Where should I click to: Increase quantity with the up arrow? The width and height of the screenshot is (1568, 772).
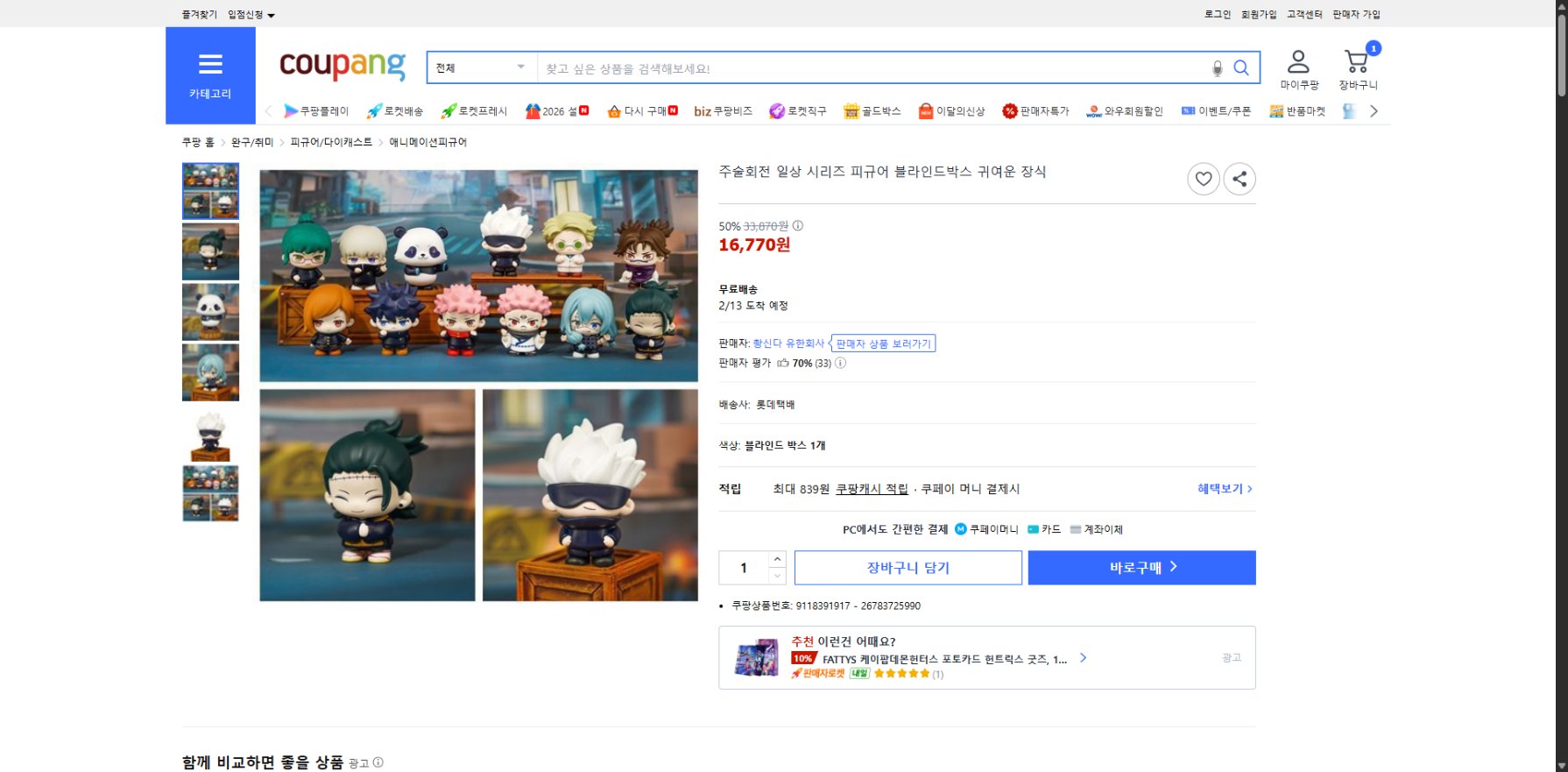pyautogui.click(x=777, y=559)
